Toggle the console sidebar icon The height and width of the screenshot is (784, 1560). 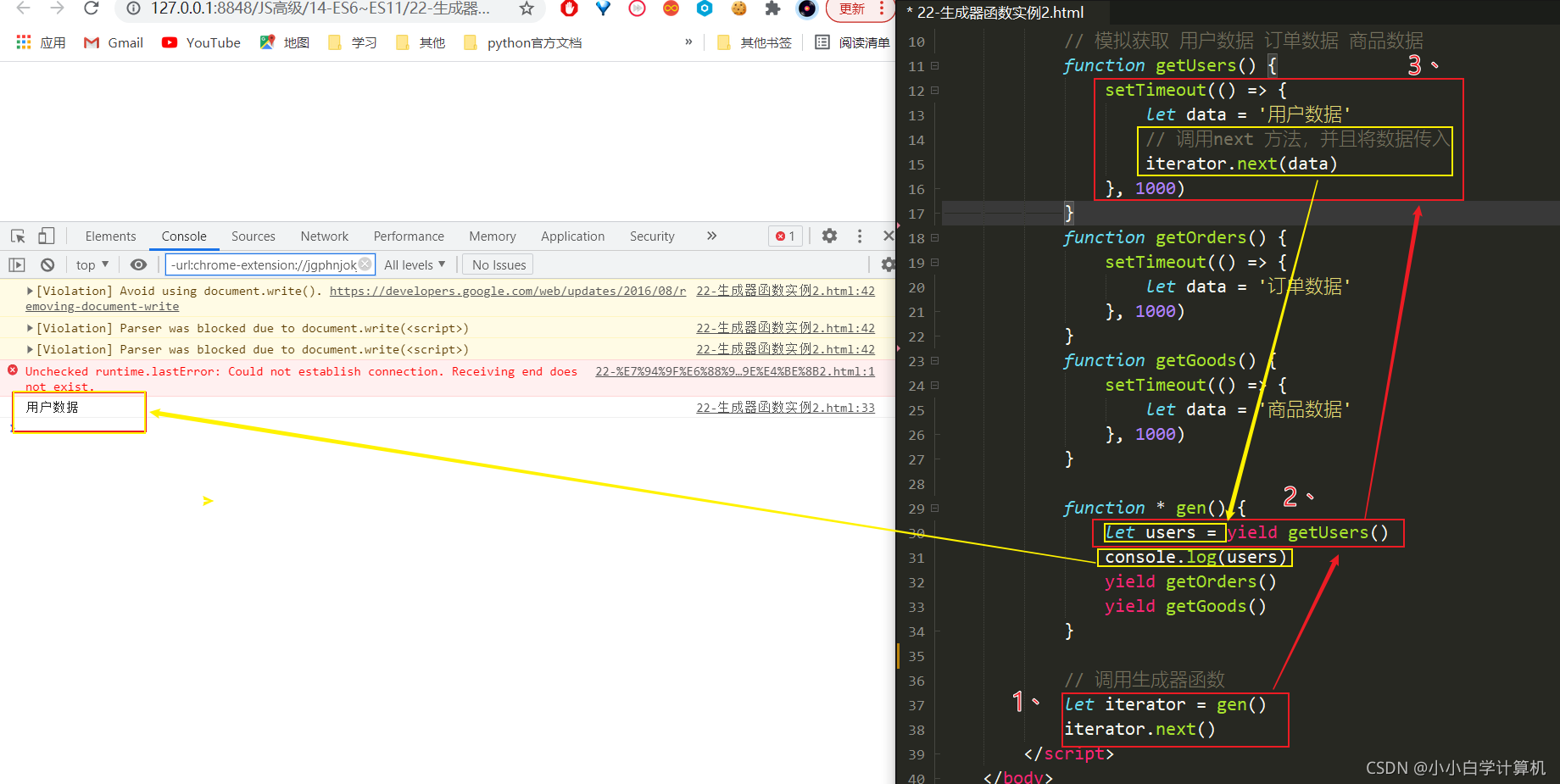[x=17, y=265]
